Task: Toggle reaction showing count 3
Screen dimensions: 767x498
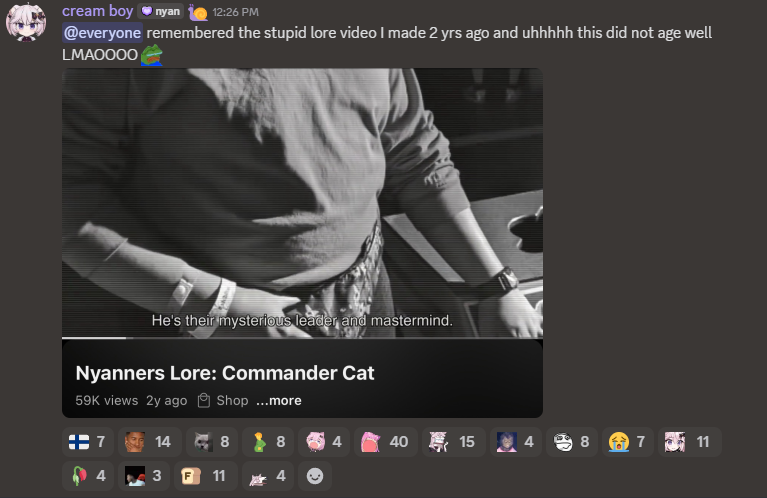Action: (144, 475)
